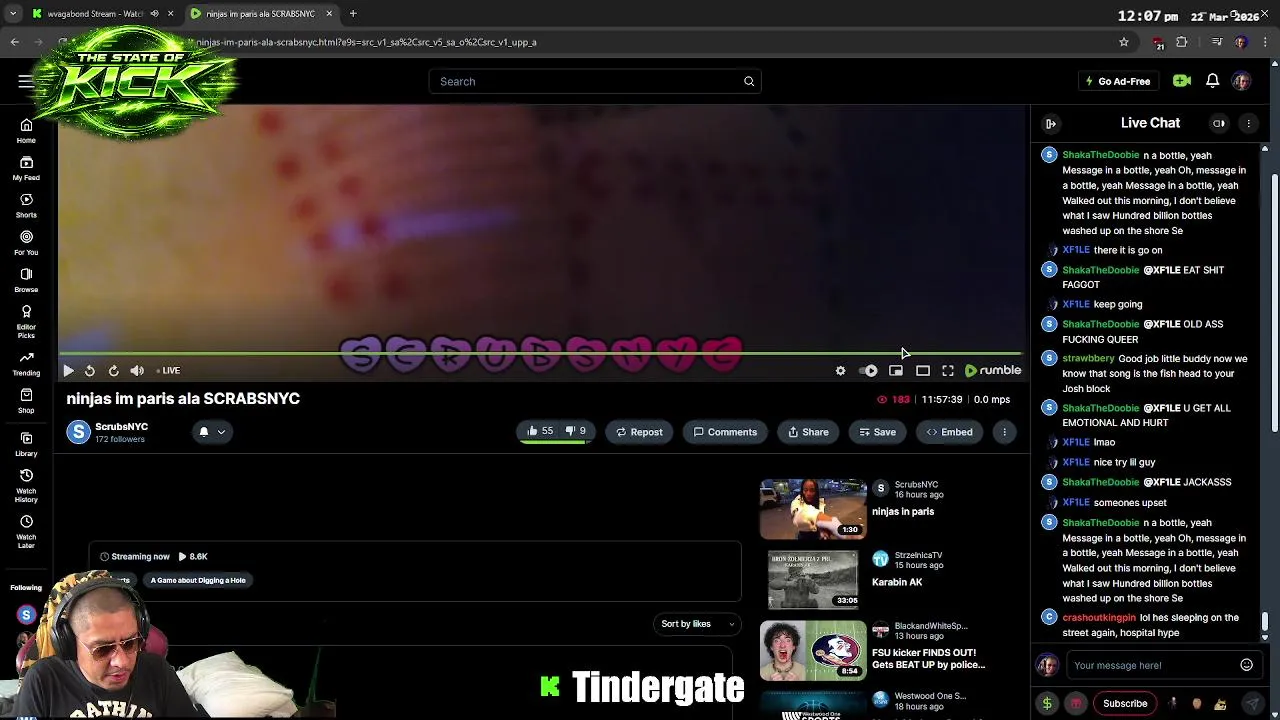Click the video progress bar

(x=540, y=353)
